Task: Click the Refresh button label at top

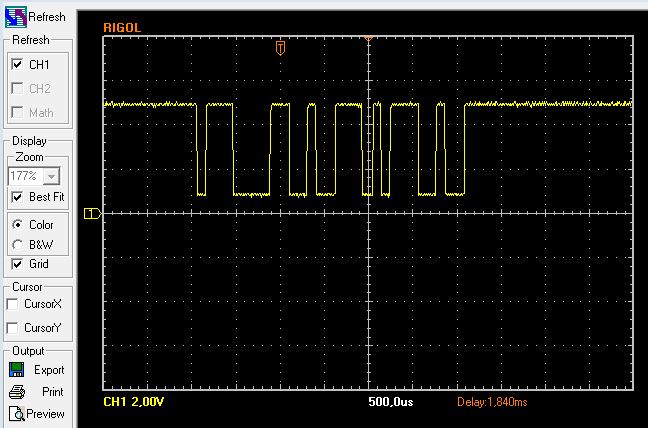Action: coord(47,17)
